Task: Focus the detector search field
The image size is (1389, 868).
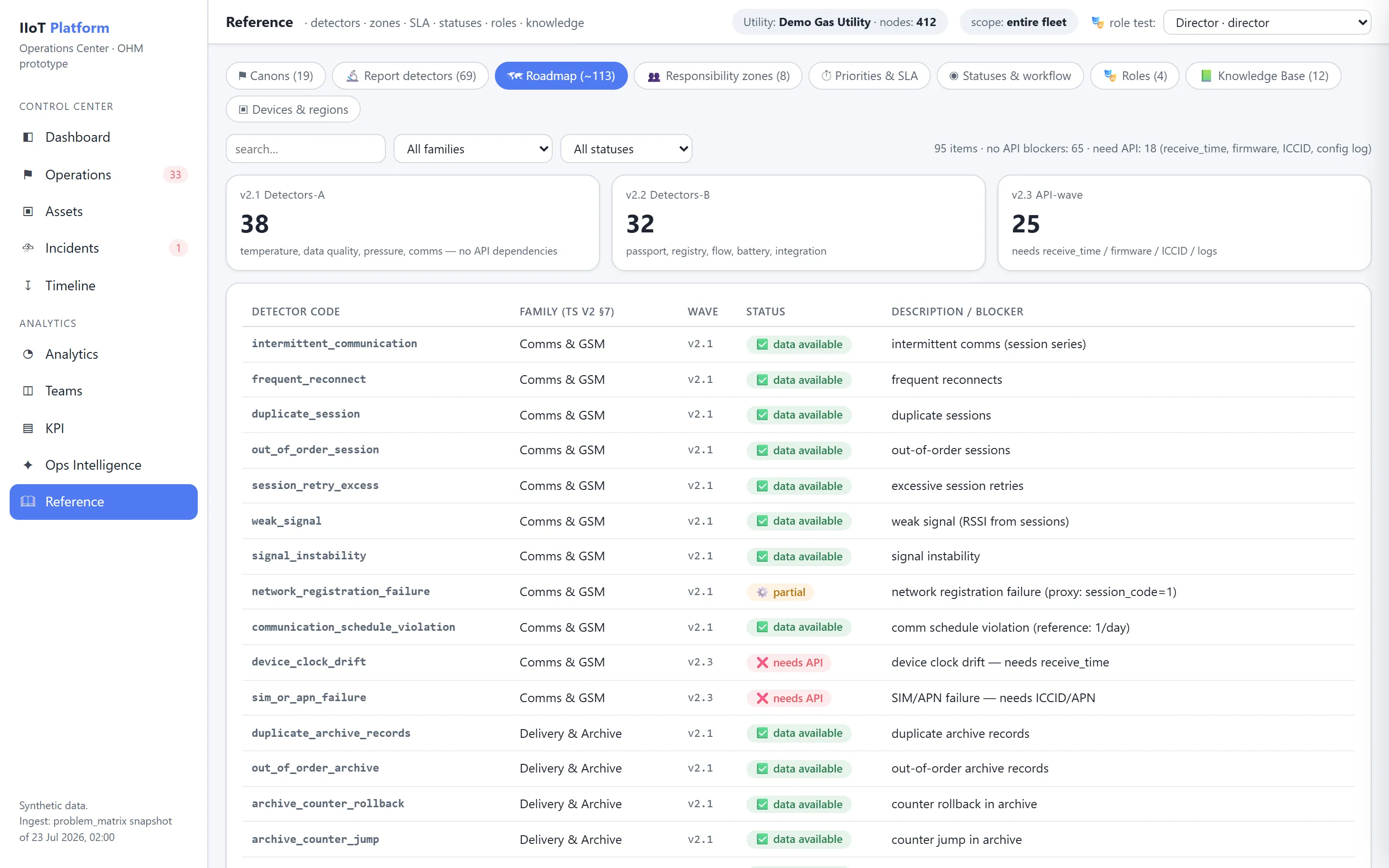Action: pyautogui.click(x=305, y=149)
